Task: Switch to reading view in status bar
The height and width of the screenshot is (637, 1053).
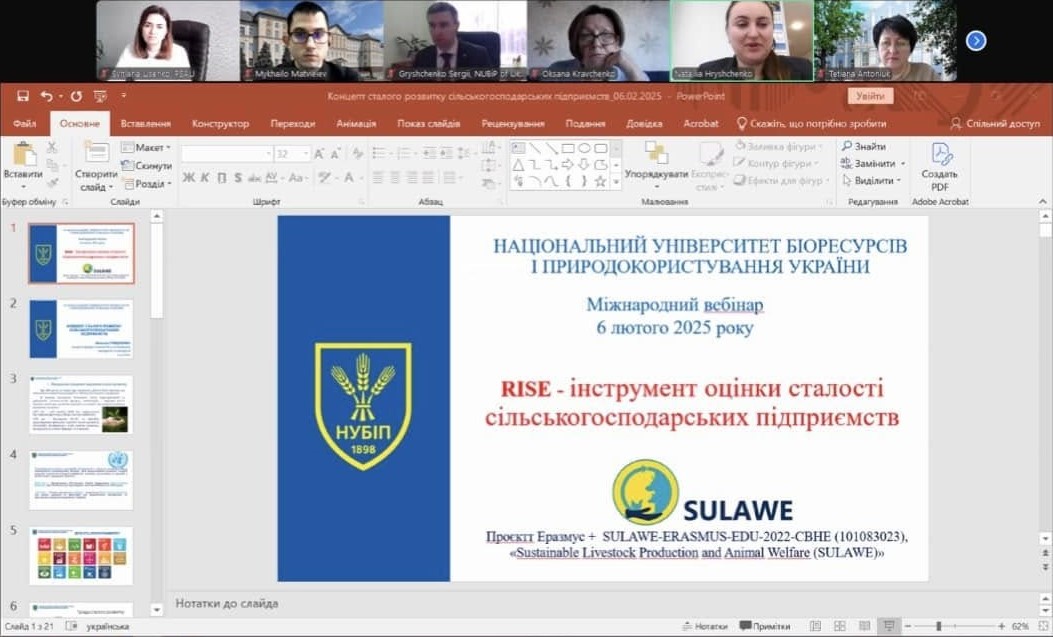Action: click(x=864, y=626)
